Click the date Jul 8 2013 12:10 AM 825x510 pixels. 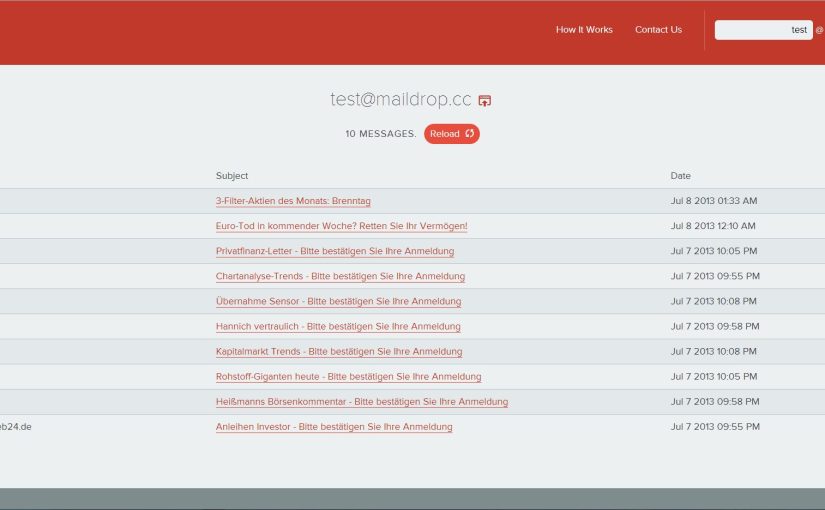coord(713,226)
